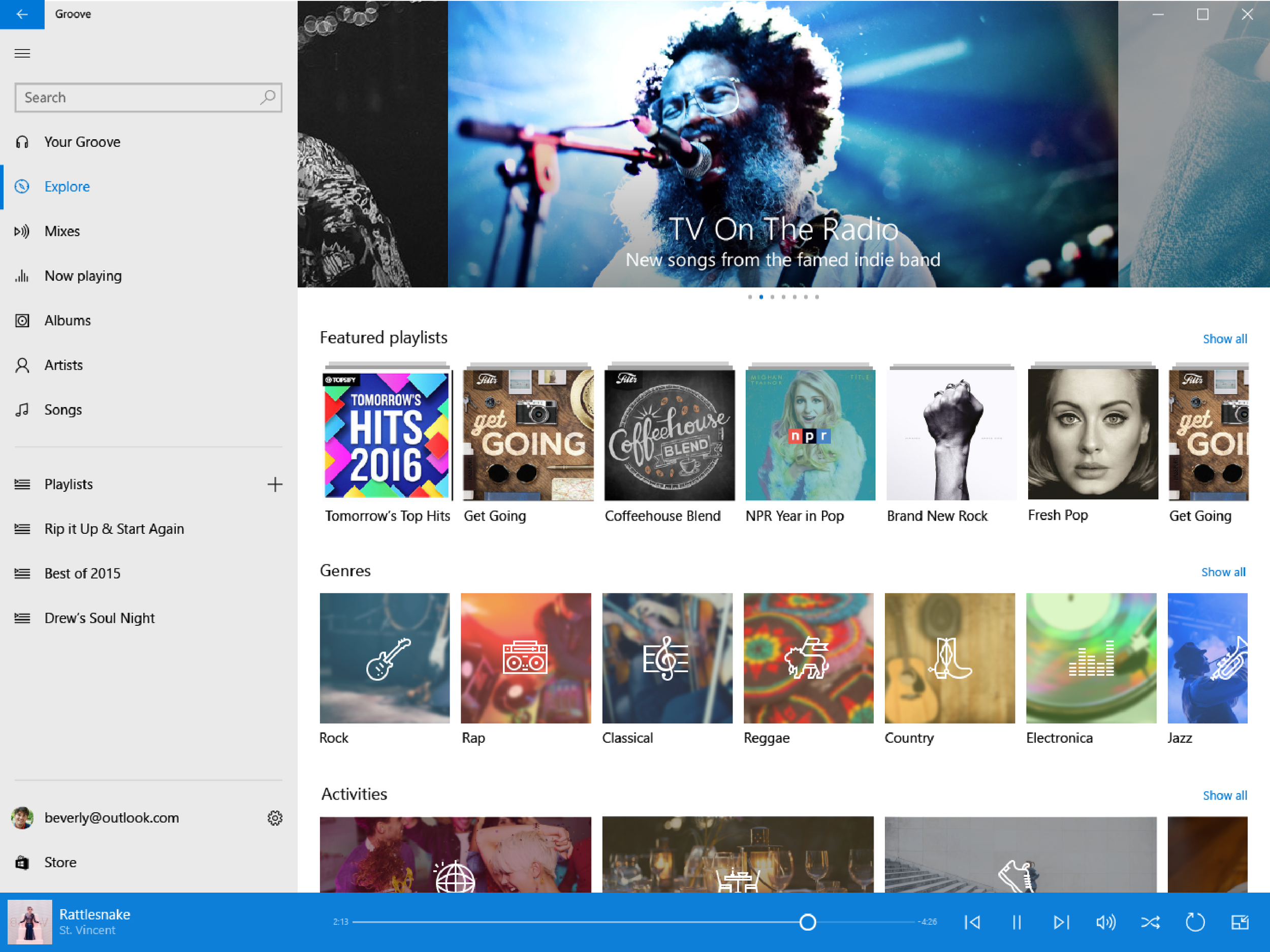Select the Electronica genre equalizer tile
The height and width of the screenshot is (952, 1270).
point(1091,658)
